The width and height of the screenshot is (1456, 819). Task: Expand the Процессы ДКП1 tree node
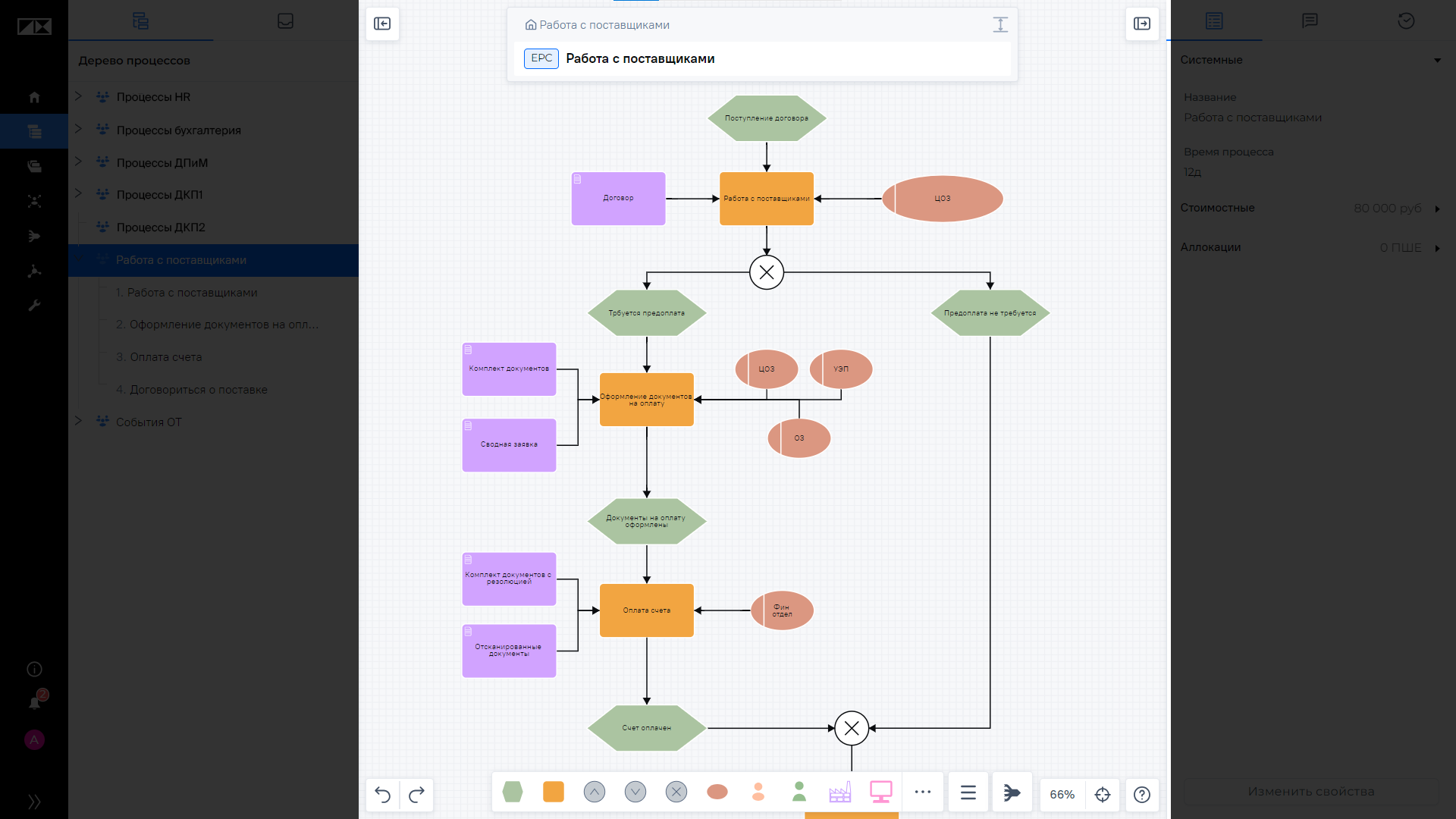point(78,193)
